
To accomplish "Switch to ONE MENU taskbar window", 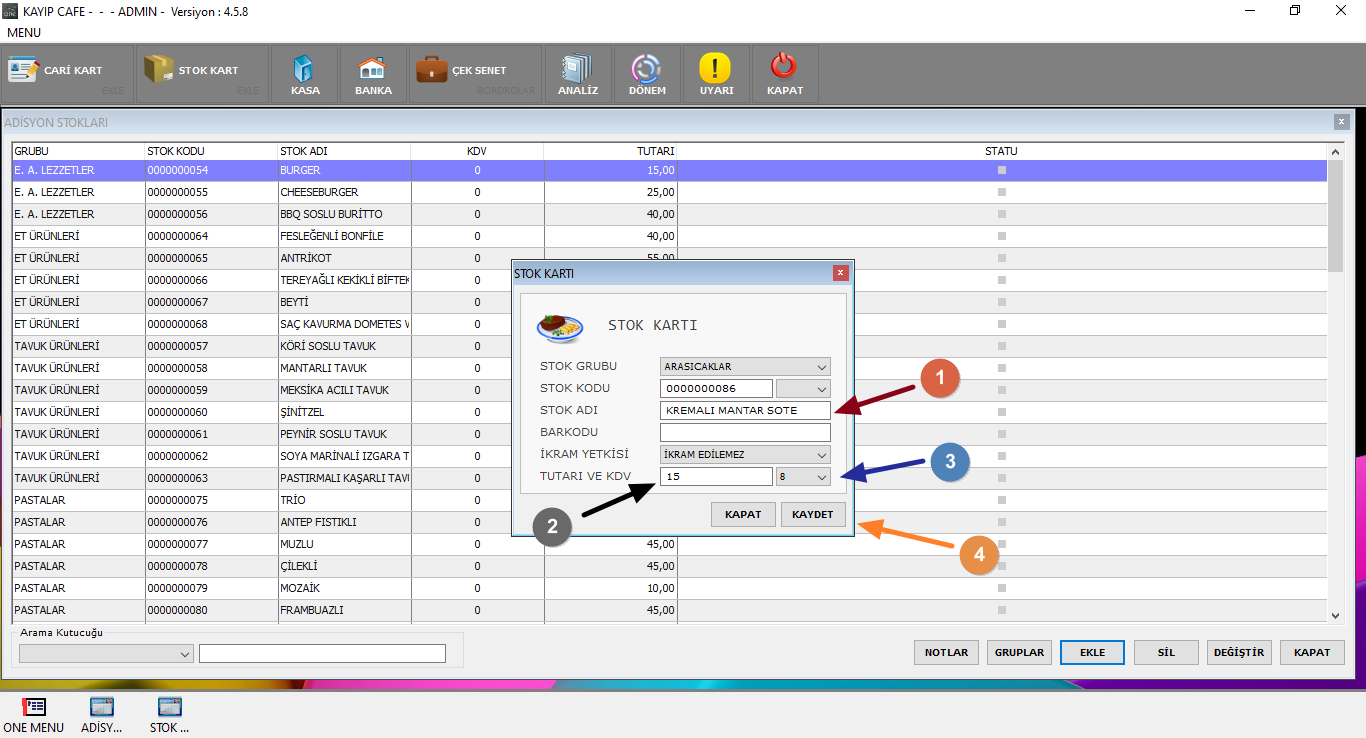I will (x=33, y=714).
